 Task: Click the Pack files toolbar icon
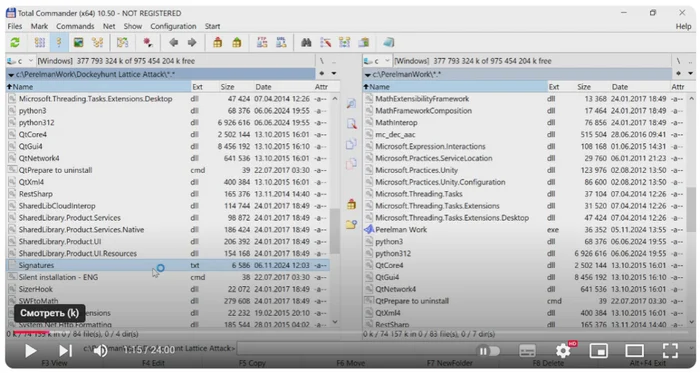click(x=217, y=42)
